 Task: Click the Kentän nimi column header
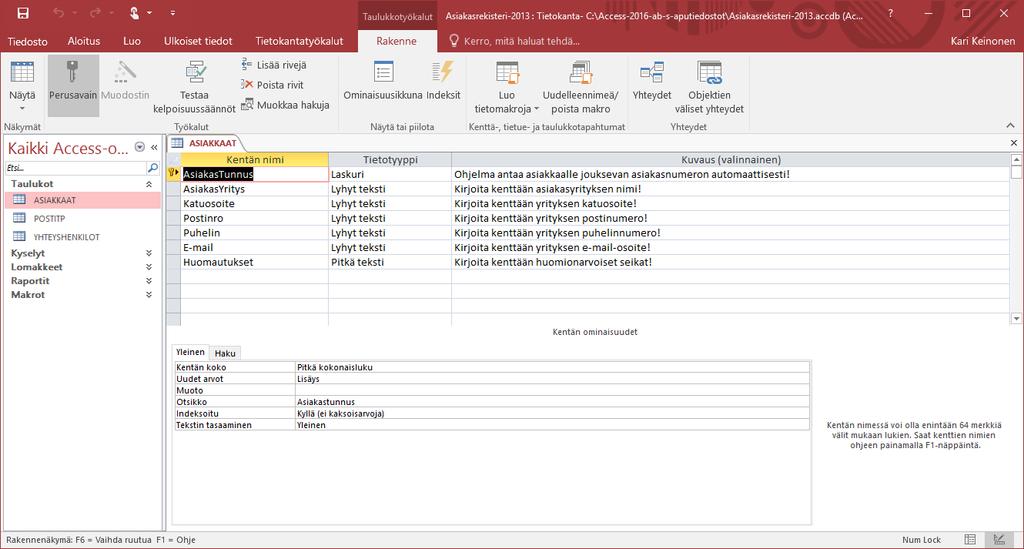[x=254, y=159]
